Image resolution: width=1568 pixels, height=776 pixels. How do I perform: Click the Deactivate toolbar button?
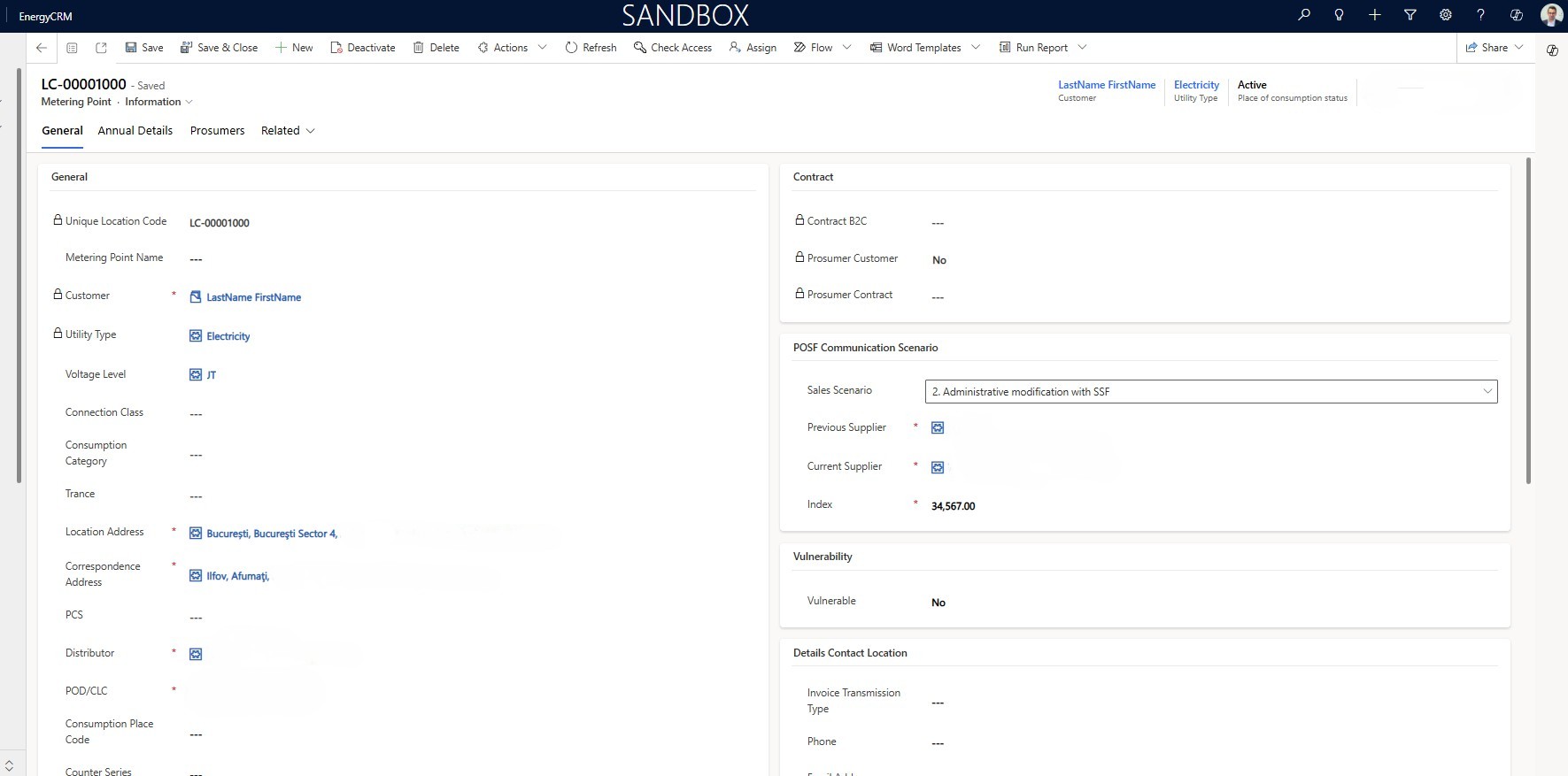(362, 48)
